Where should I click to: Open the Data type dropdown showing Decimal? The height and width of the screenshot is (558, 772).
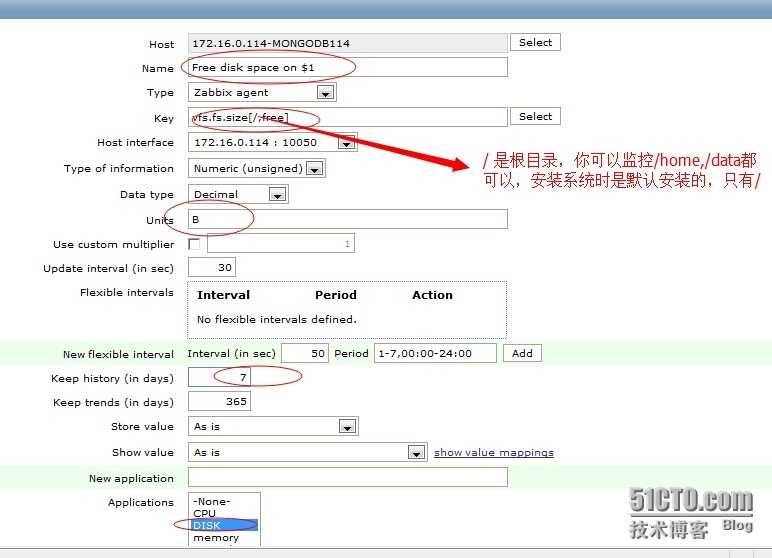(x=238, y=194)
